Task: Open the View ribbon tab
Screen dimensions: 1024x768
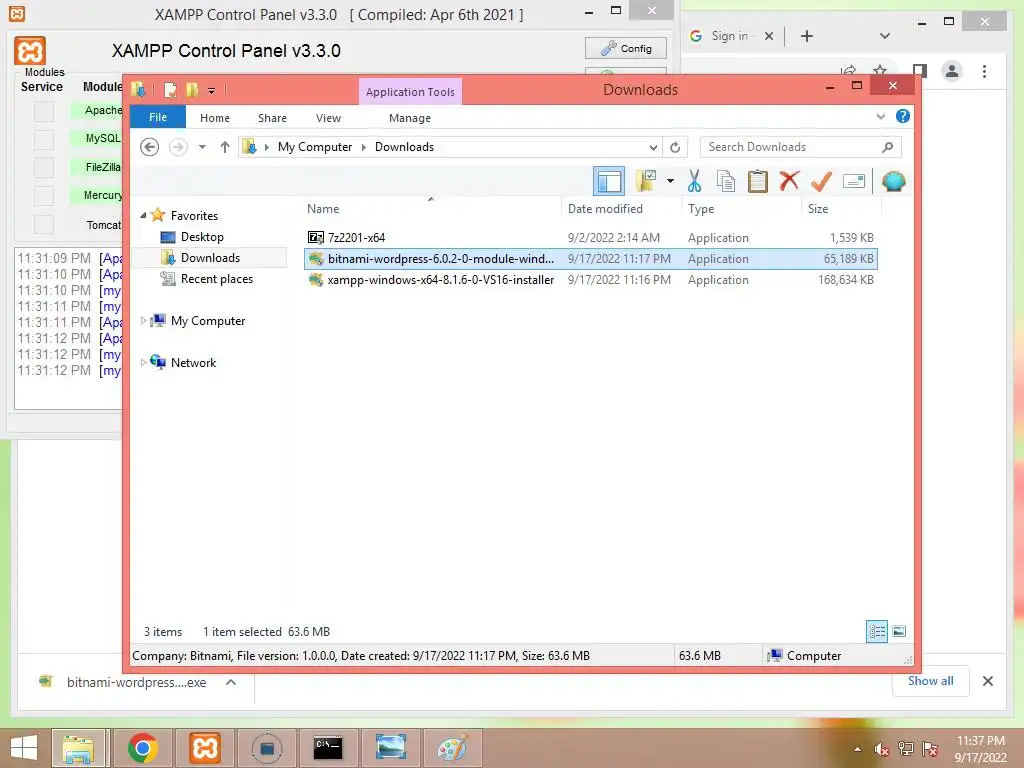Action: [328, 118]
